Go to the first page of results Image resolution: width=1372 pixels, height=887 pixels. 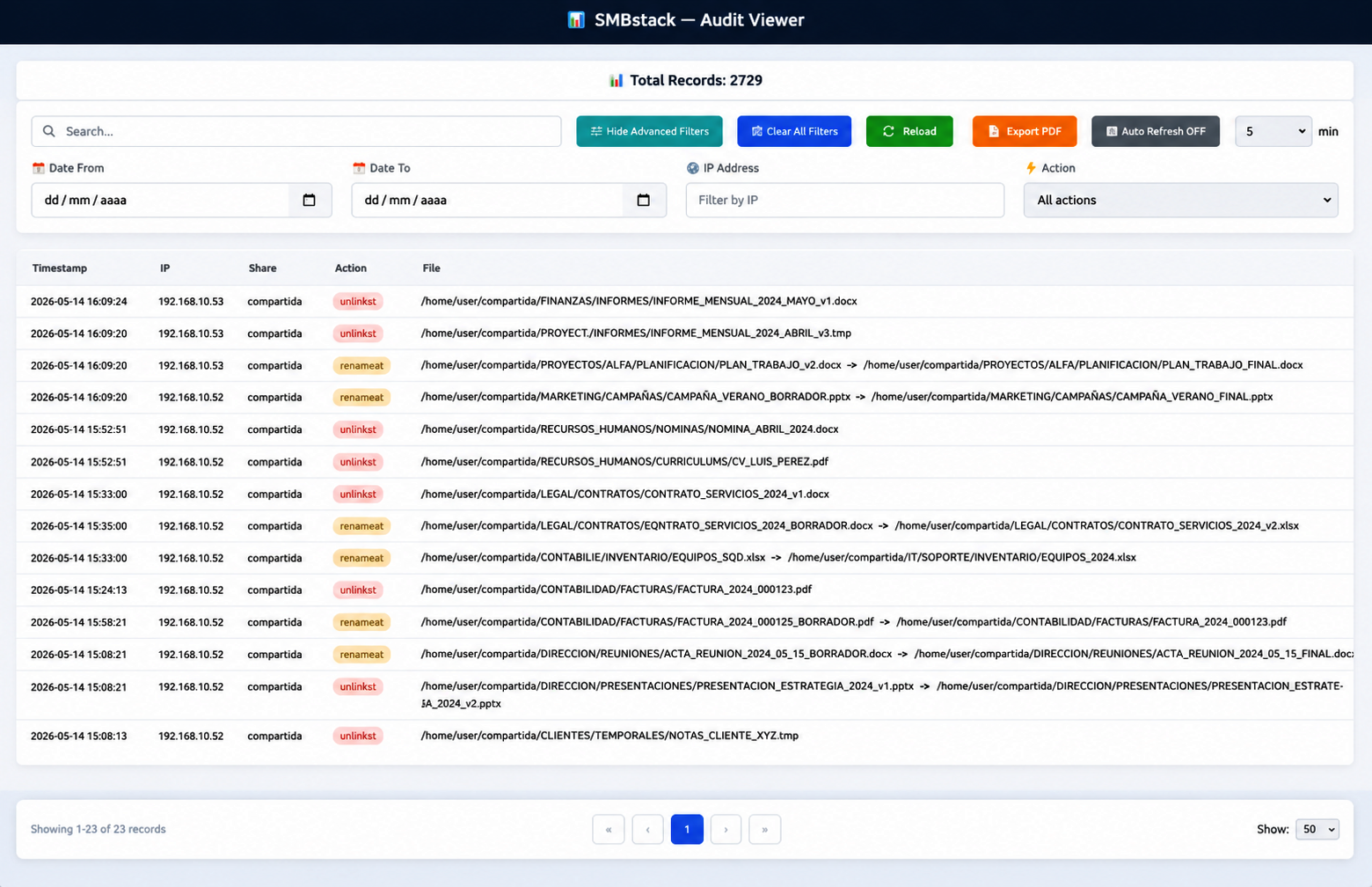pyautogui.click(x=609, y=829)
